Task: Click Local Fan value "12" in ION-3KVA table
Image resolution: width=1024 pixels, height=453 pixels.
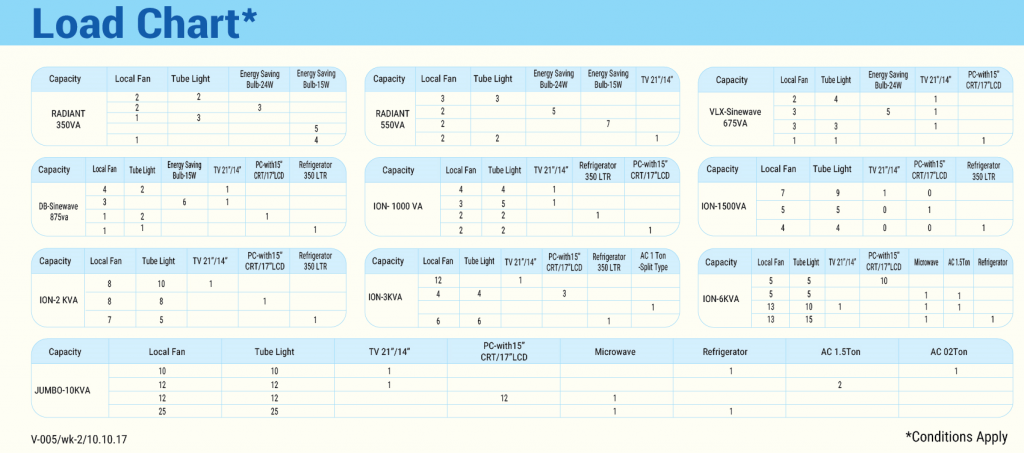Action: point(438,280)
